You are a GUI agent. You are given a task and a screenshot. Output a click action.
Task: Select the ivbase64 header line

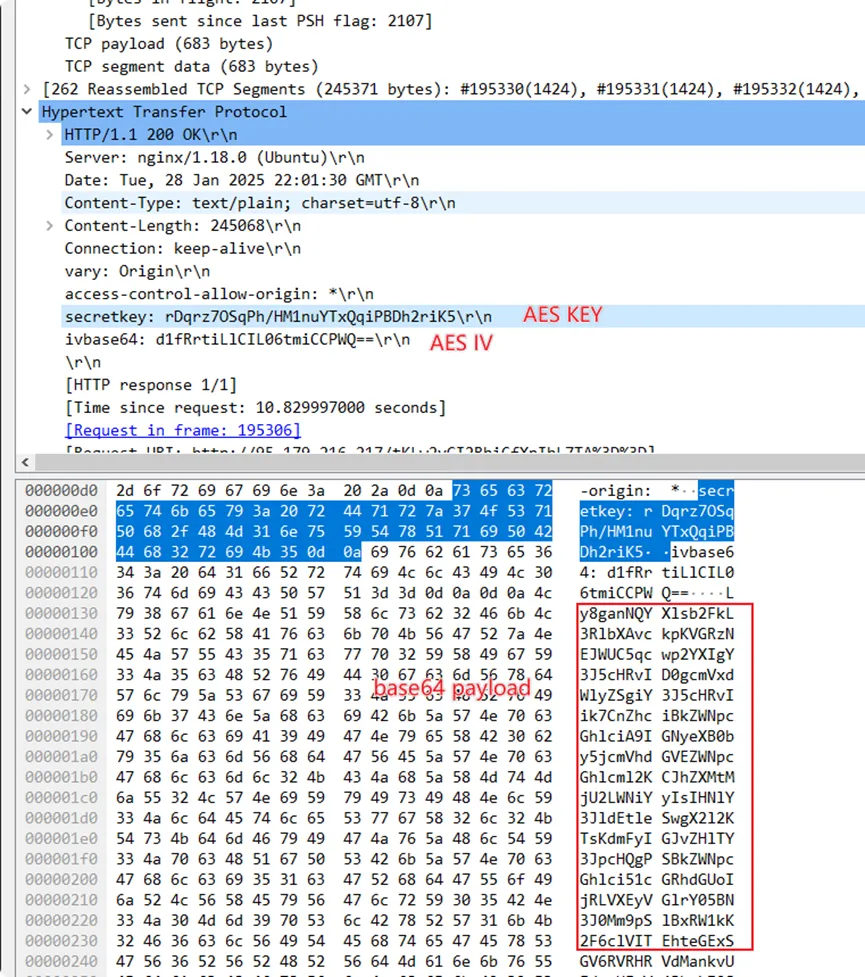pyautogui.click(x=237, y=339)
